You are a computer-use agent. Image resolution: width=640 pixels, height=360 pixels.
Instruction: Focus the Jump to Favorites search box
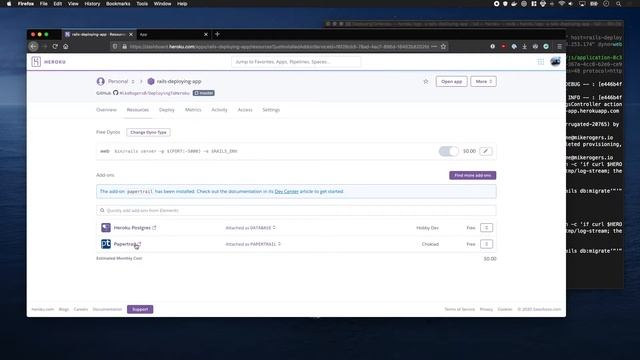[296, 62]
